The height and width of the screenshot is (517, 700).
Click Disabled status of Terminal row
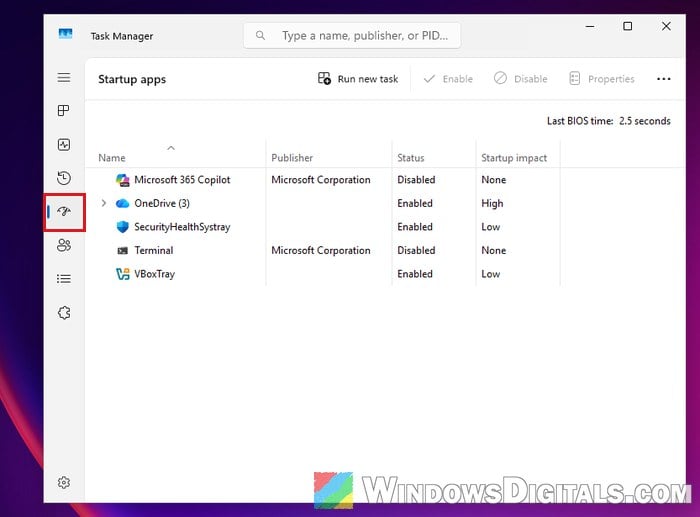pos(416,250)
